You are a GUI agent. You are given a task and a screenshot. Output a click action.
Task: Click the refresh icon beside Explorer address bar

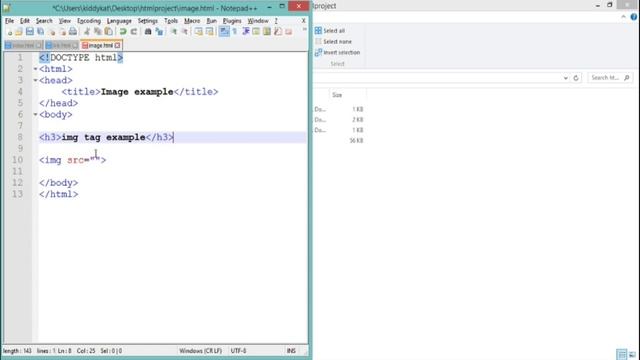click(x=576, y=78)
